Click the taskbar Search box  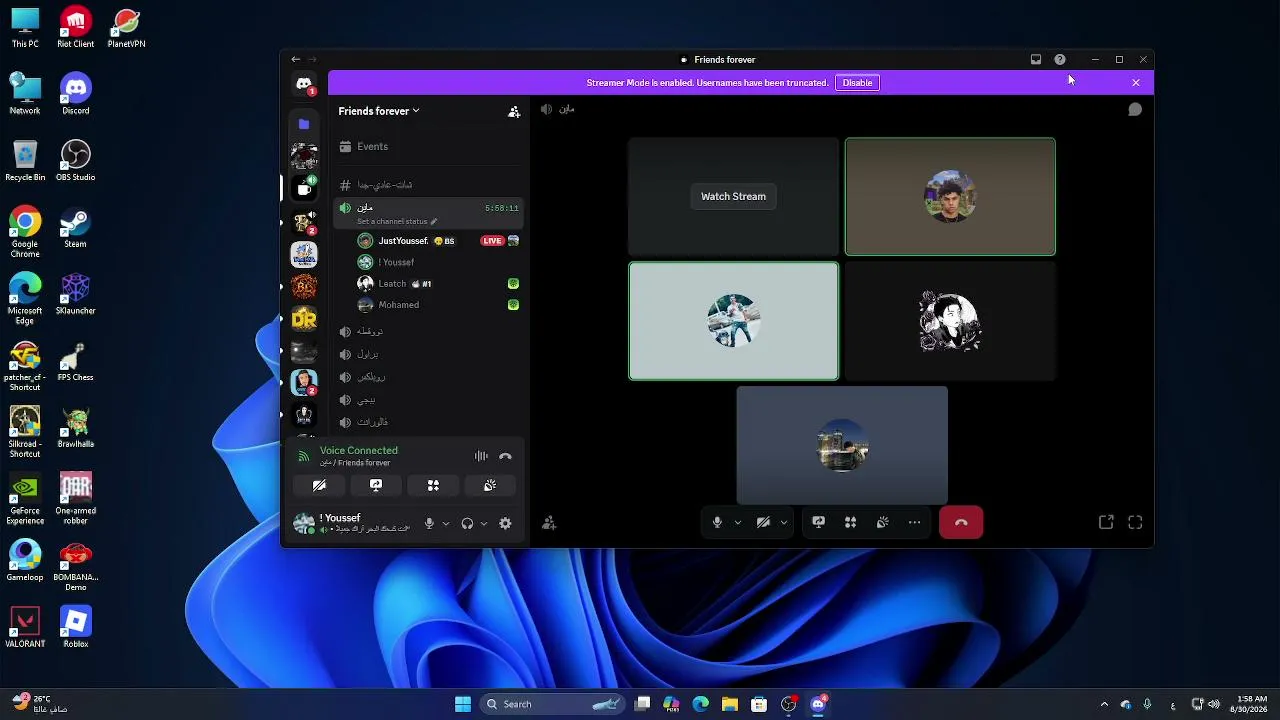pos(551,704)
